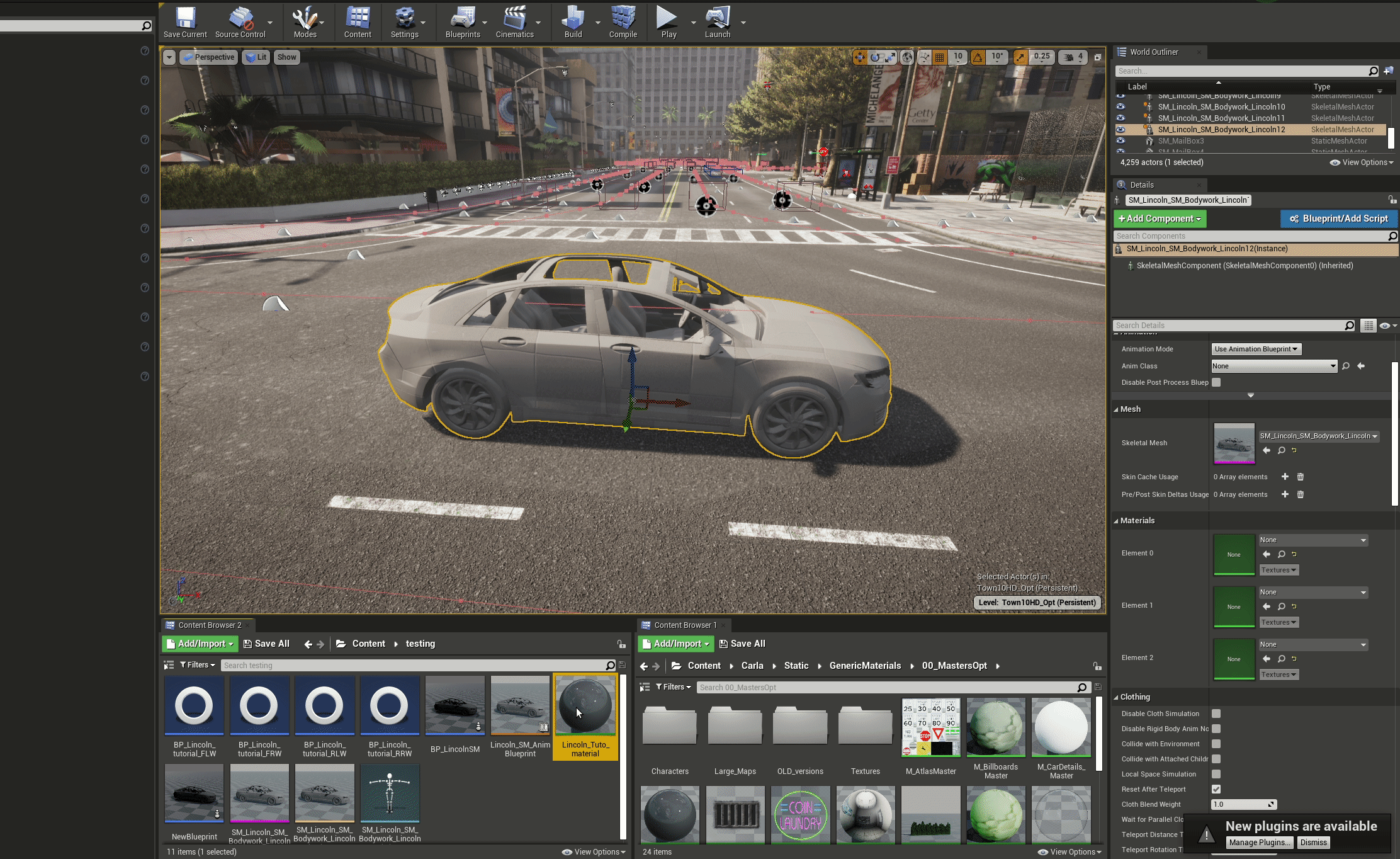Screen dimensions: 1400x859
Task: Toggle rotation angle snapping icon
Action: pos(978,57)
